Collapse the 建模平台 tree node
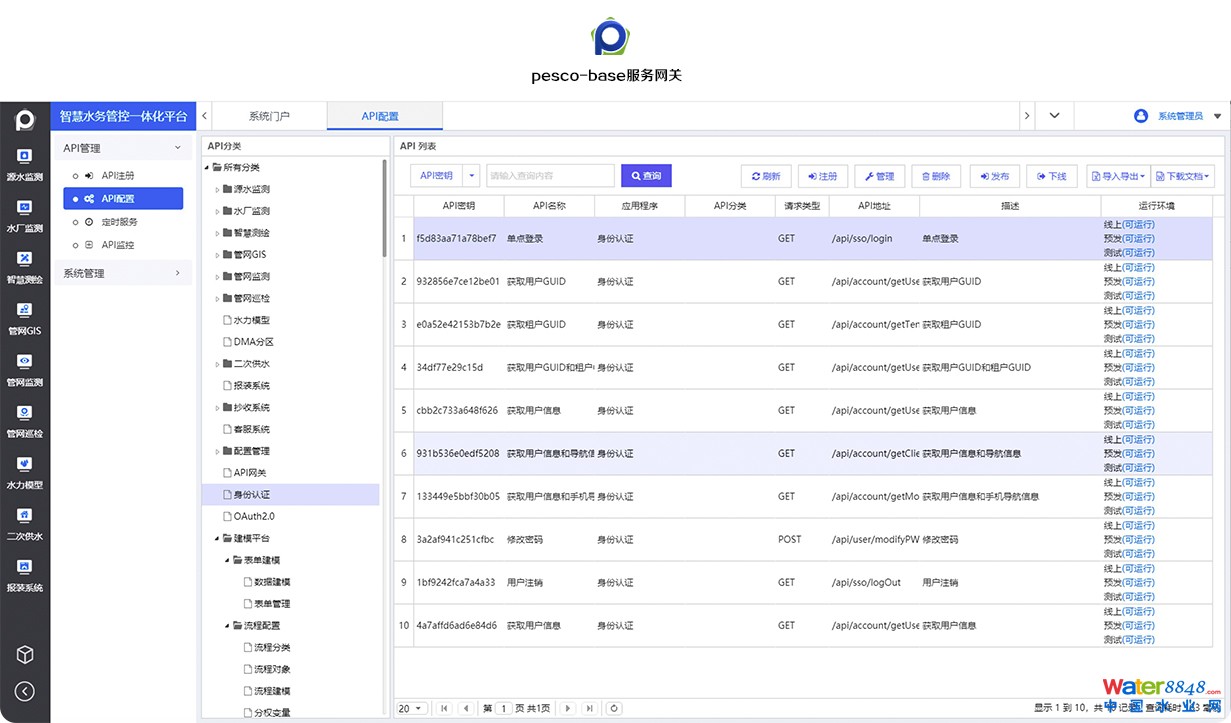This screenshot has height=723, width=1231. click(x=218, y=538)
